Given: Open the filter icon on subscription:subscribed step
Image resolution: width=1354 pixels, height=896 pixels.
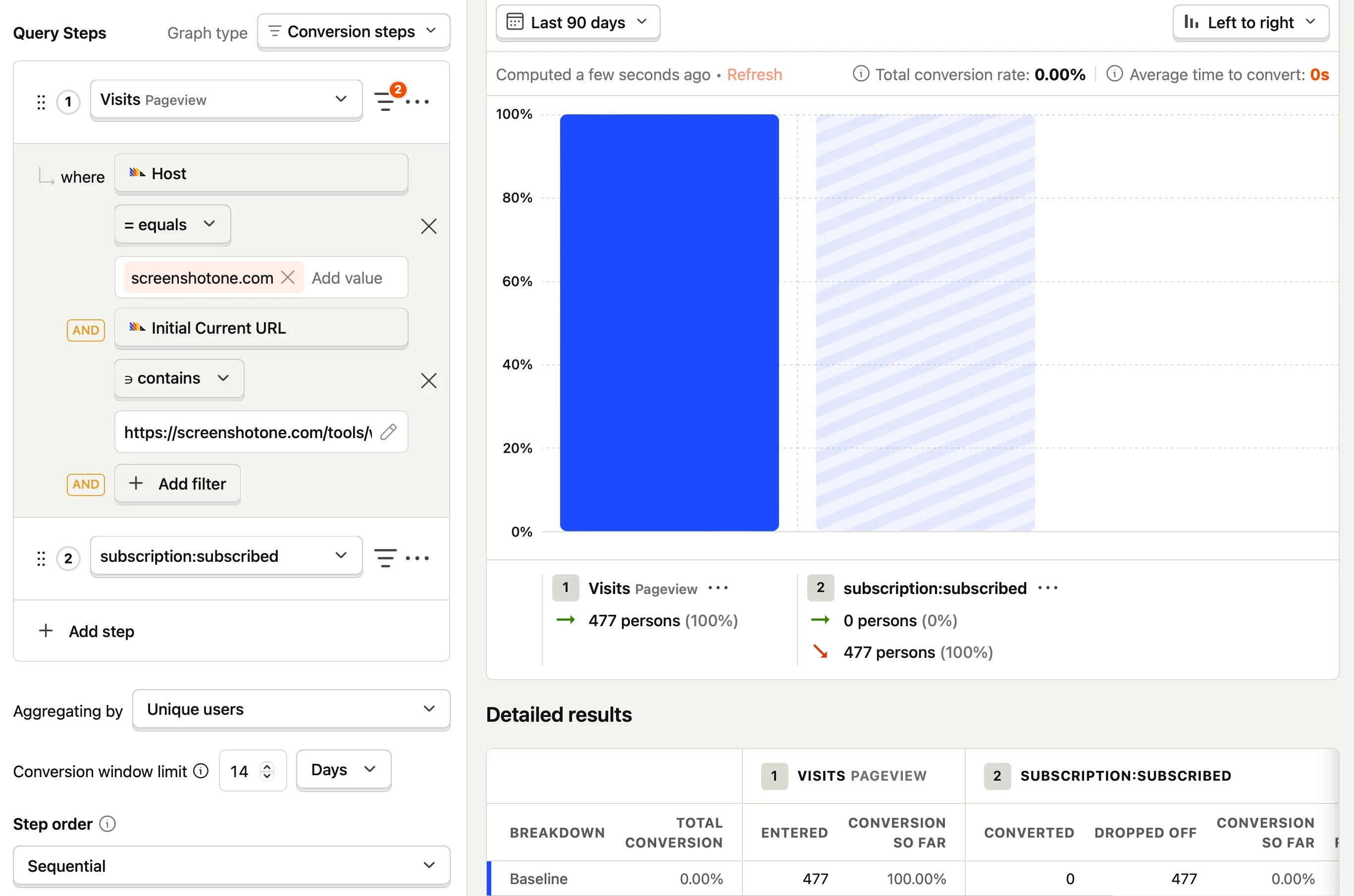Looking at the screenshot, I should click(x=385, y=558).
